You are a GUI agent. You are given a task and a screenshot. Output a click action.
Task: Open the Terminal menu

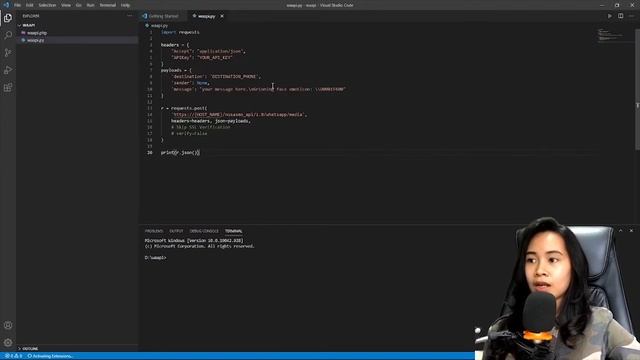click(x=108, y=5)
